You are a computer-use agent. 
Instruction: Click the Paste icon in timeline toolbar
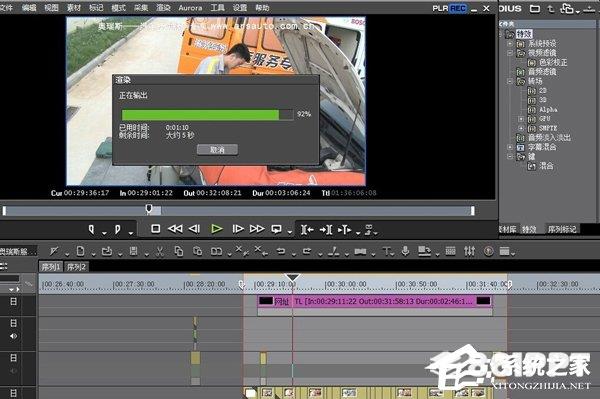[197, 251]
